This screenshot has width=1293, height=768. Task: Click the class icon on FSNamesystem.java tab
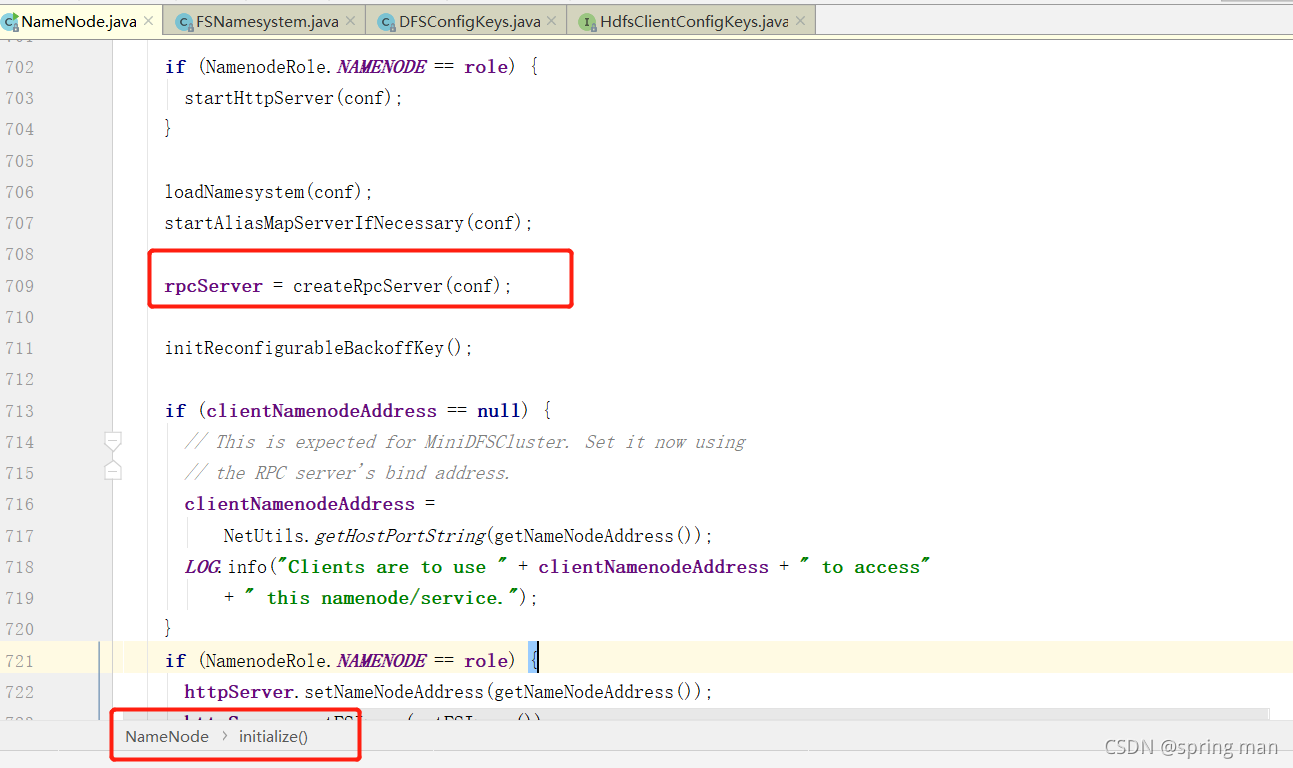[184, 21]
